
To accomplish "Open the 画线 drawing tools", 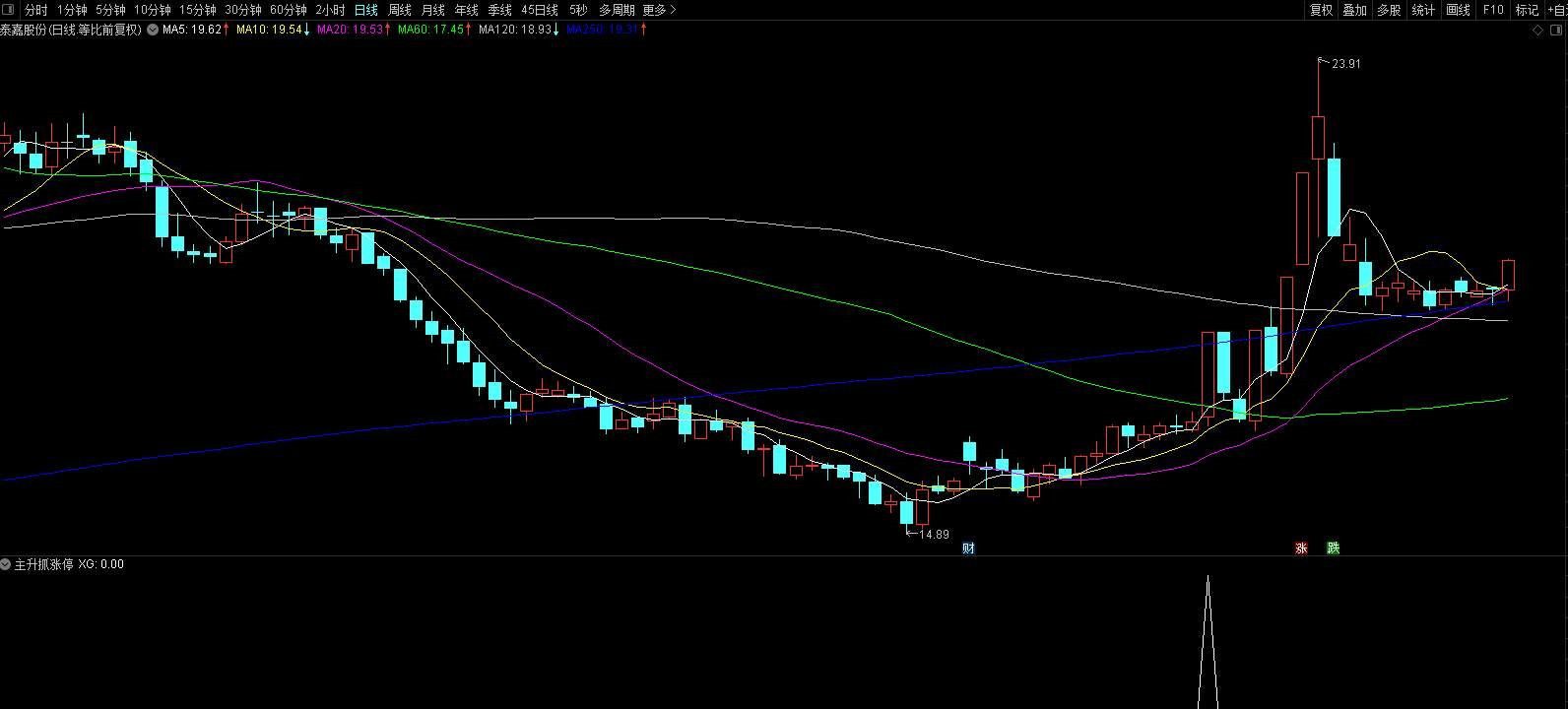I will point(1458,10).
